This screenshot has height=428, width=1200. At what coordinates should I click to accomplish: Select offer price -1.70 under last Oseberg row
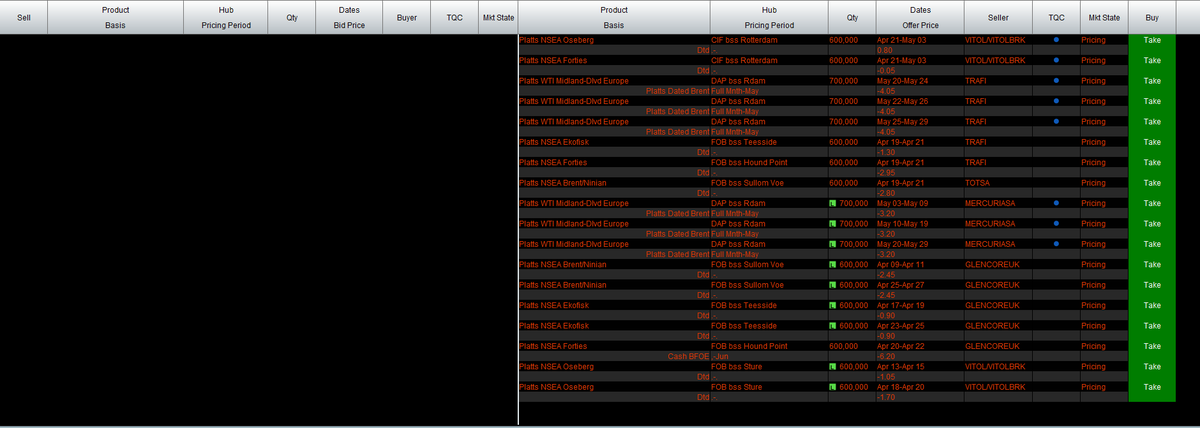point(885,397)
